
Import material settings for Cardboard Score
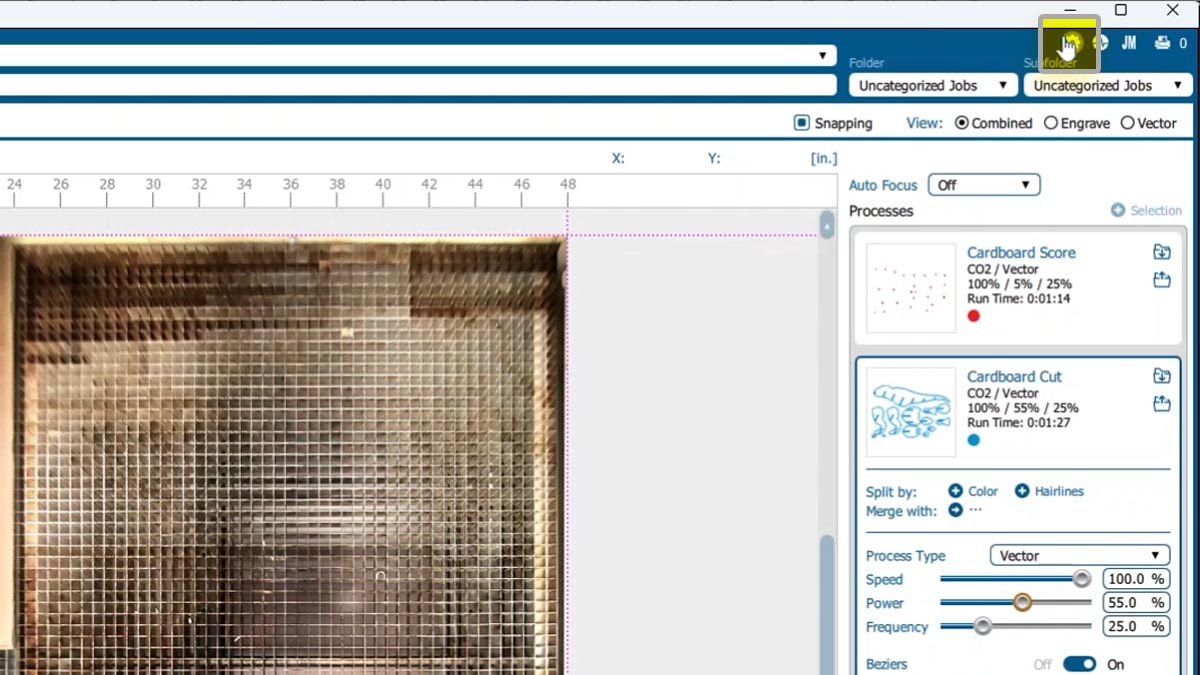(1161, 253)
